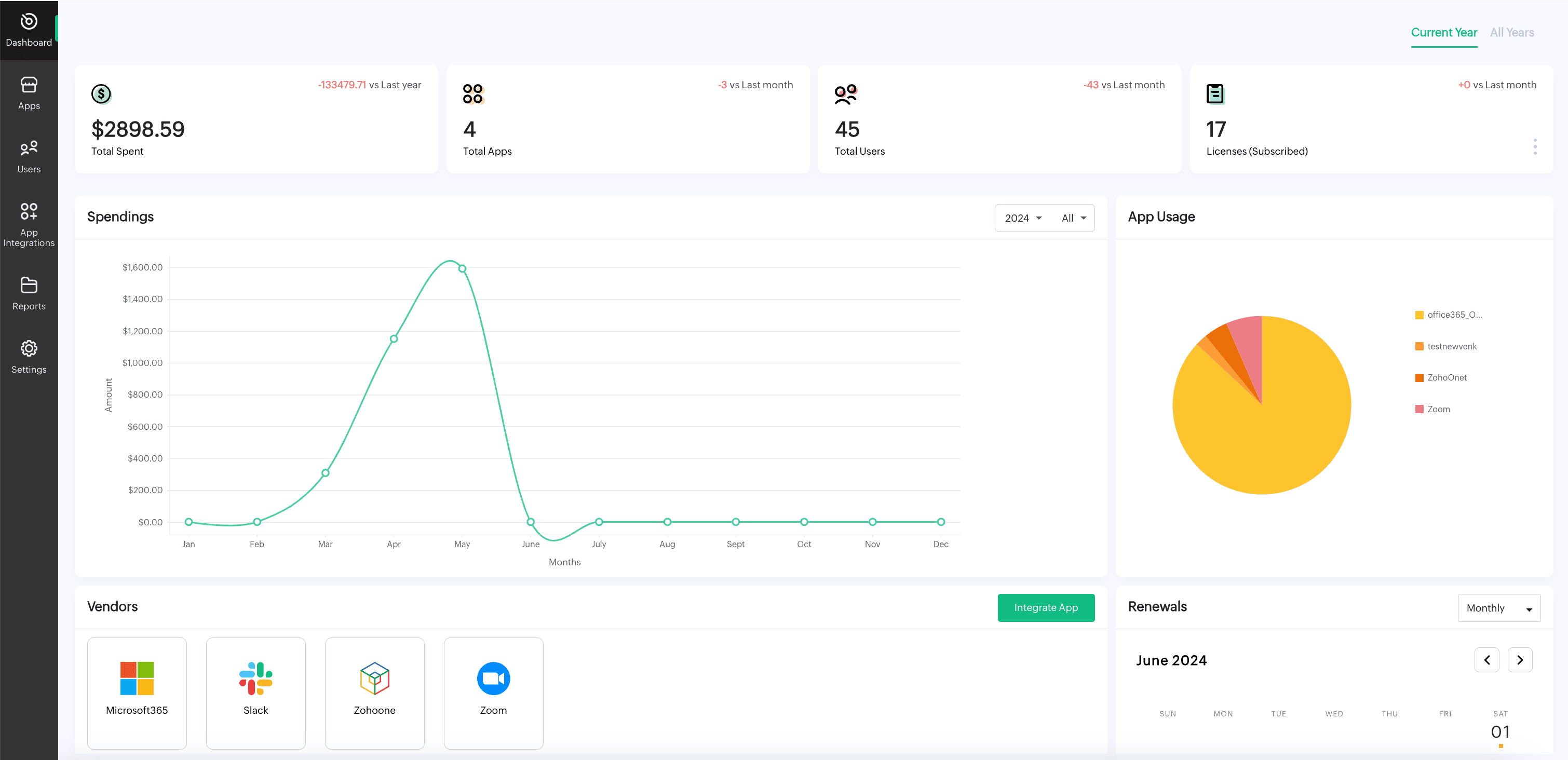Viewport: 1568px width, 760px height.
Task: Expand the 2024 year dropdown
Action: click(x=1023, y=218)
